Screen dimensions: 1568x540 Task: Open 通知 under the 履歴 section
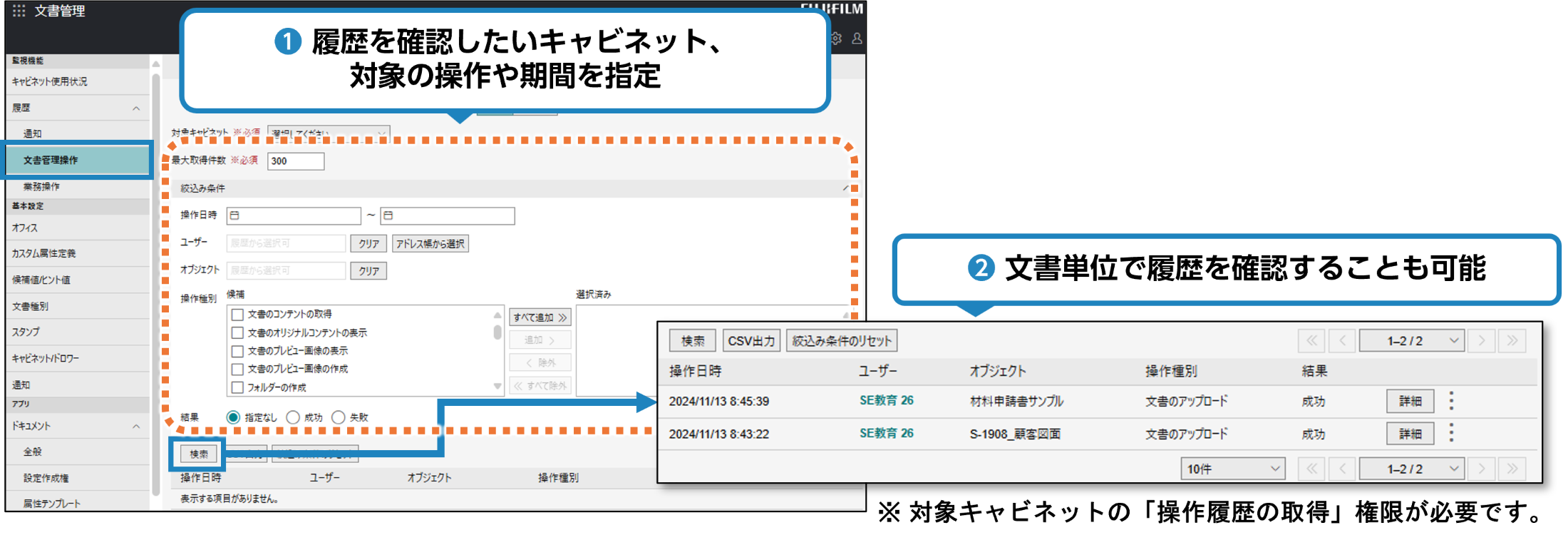[77, 133]
